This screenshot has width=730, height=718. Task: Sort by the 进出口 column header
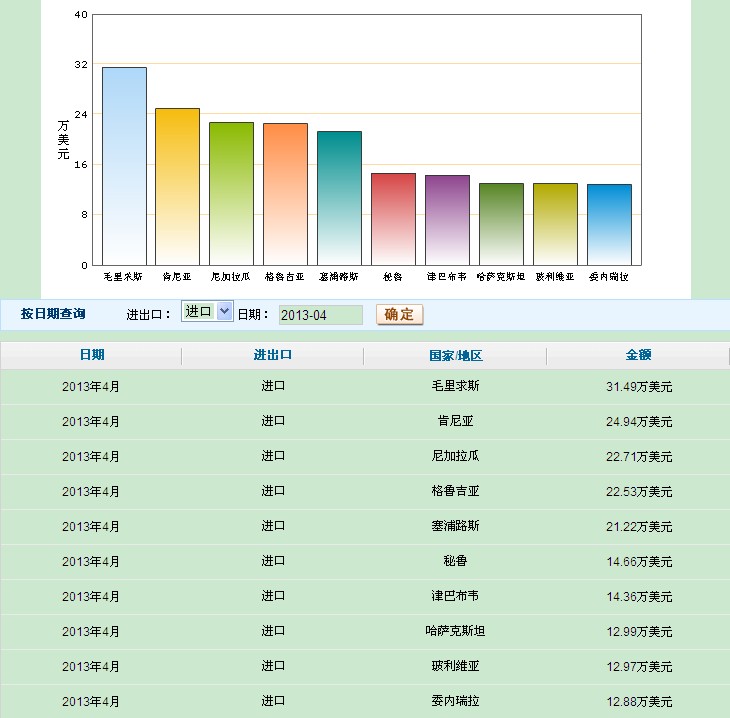coord(273,355)
